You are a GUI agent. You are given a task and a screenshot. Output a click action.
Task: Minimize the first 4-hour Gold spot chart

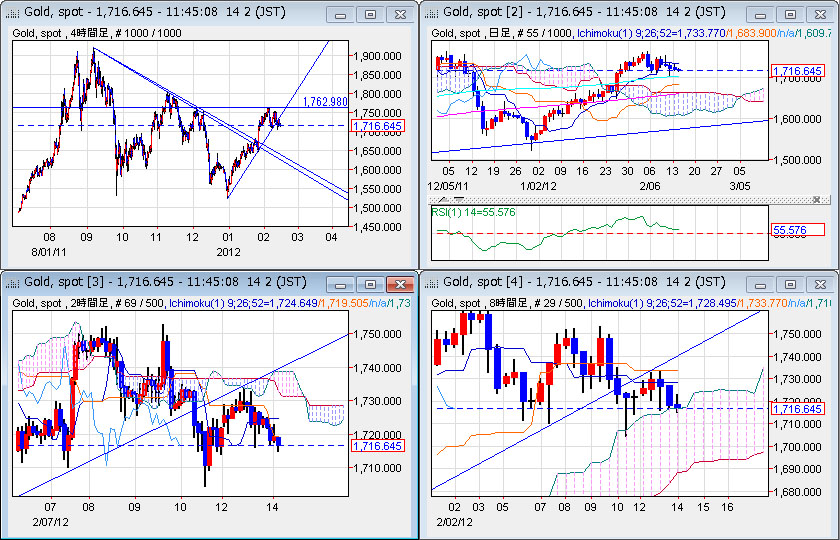tap(341, 15)
